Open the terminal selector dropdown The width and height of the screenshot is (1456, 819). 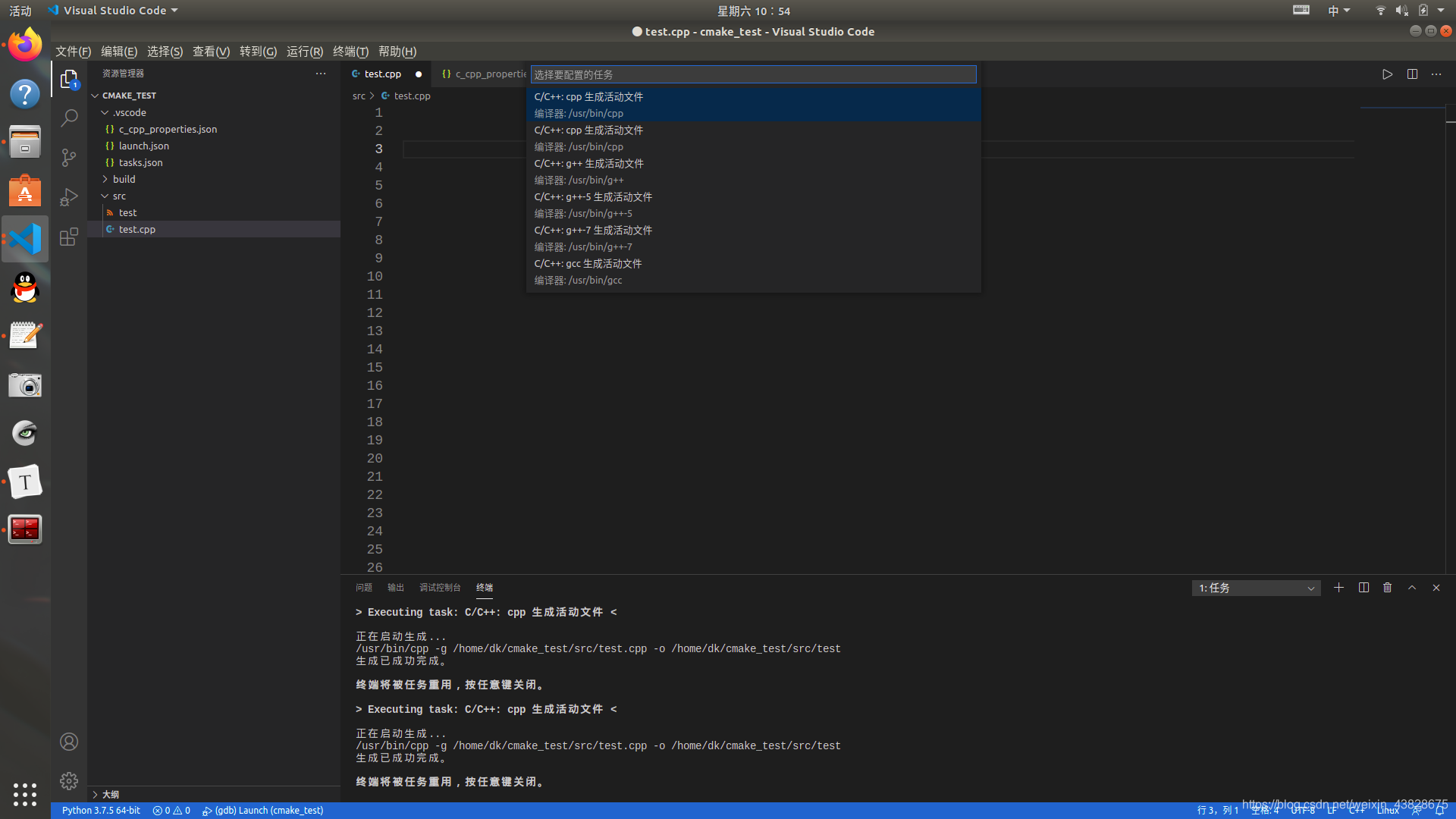(x=1256, y=588)
